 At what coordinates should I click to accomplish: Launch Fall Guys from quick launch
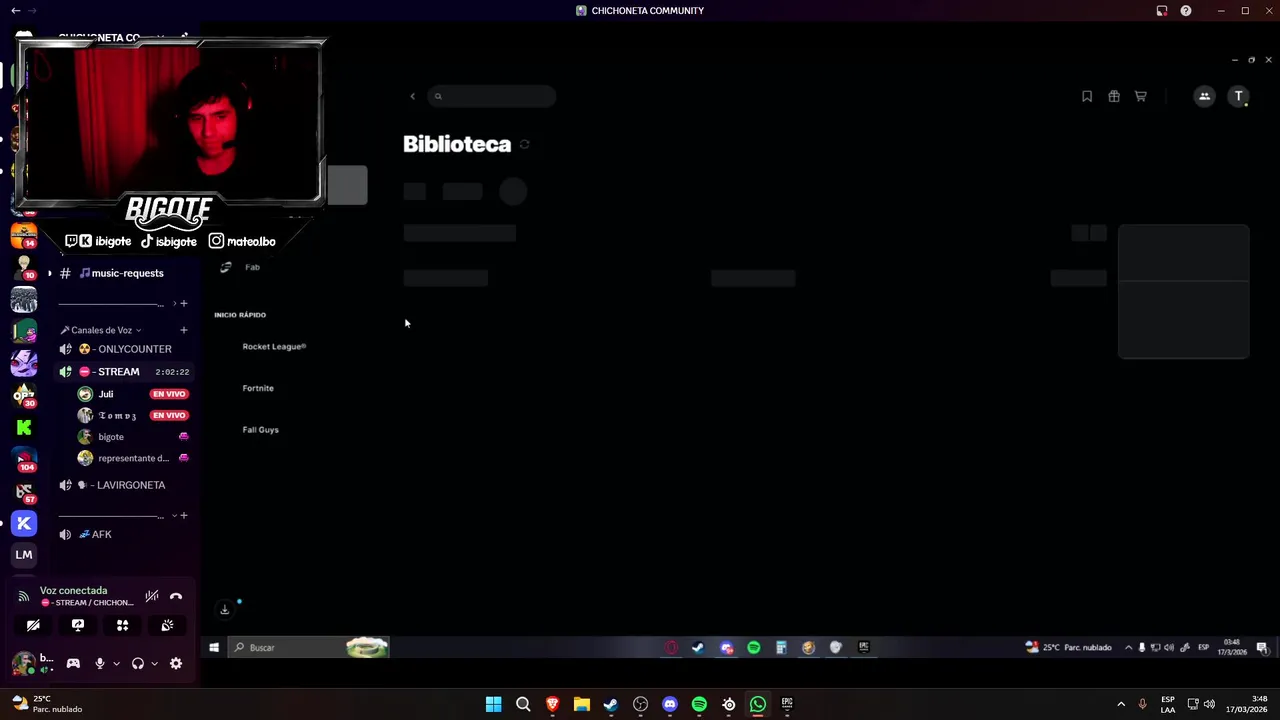(x=260, y=430)
